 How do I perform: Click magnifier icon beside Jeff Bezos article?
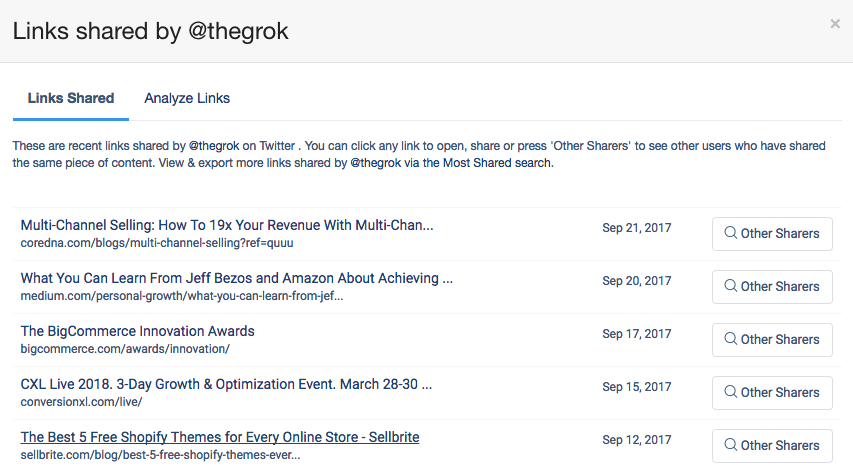click(731, 286)
